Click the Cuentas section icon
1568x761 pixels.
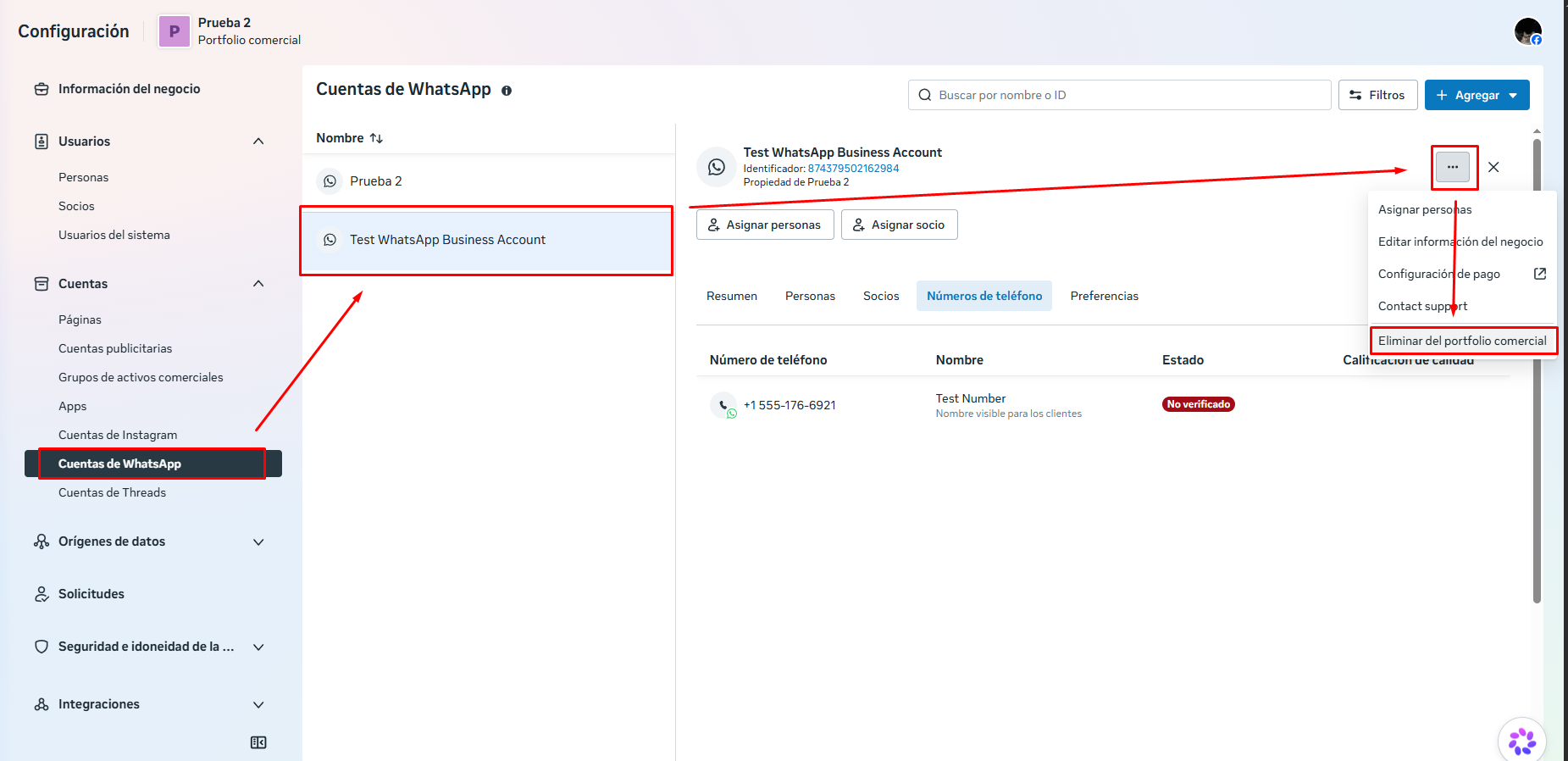42,284
